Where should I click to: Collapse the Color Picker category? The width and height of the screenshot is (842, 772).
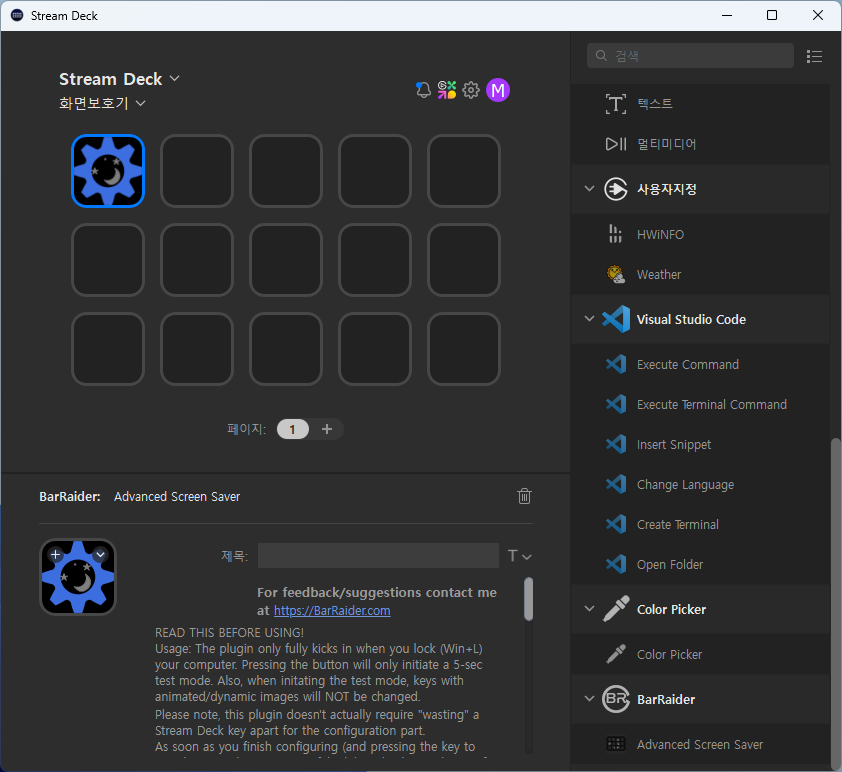pyautogui.click(x=589, y=608)
